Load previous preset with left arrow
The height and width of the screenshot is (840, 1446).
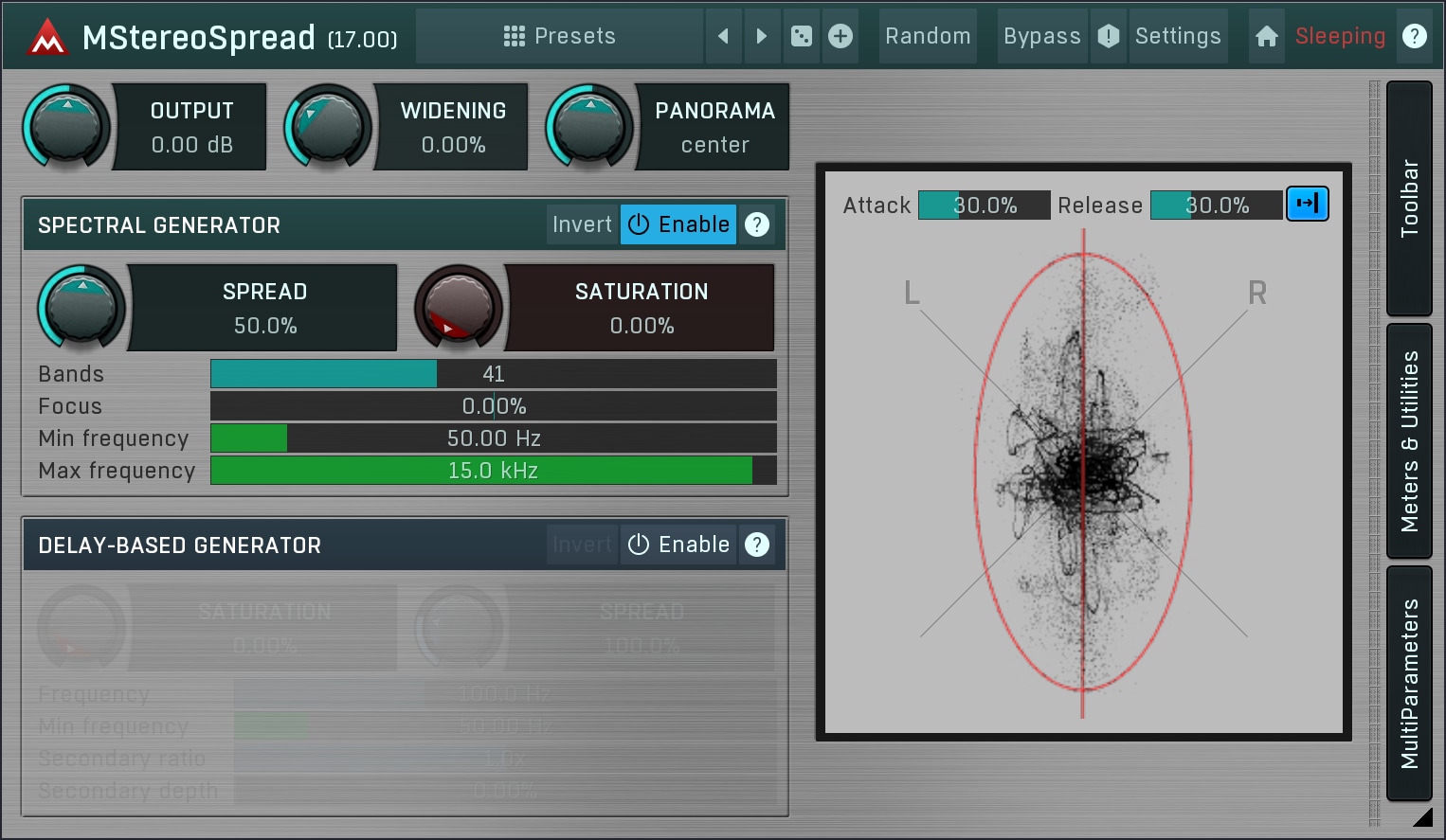pyautogui.click(x=724, y=36)
